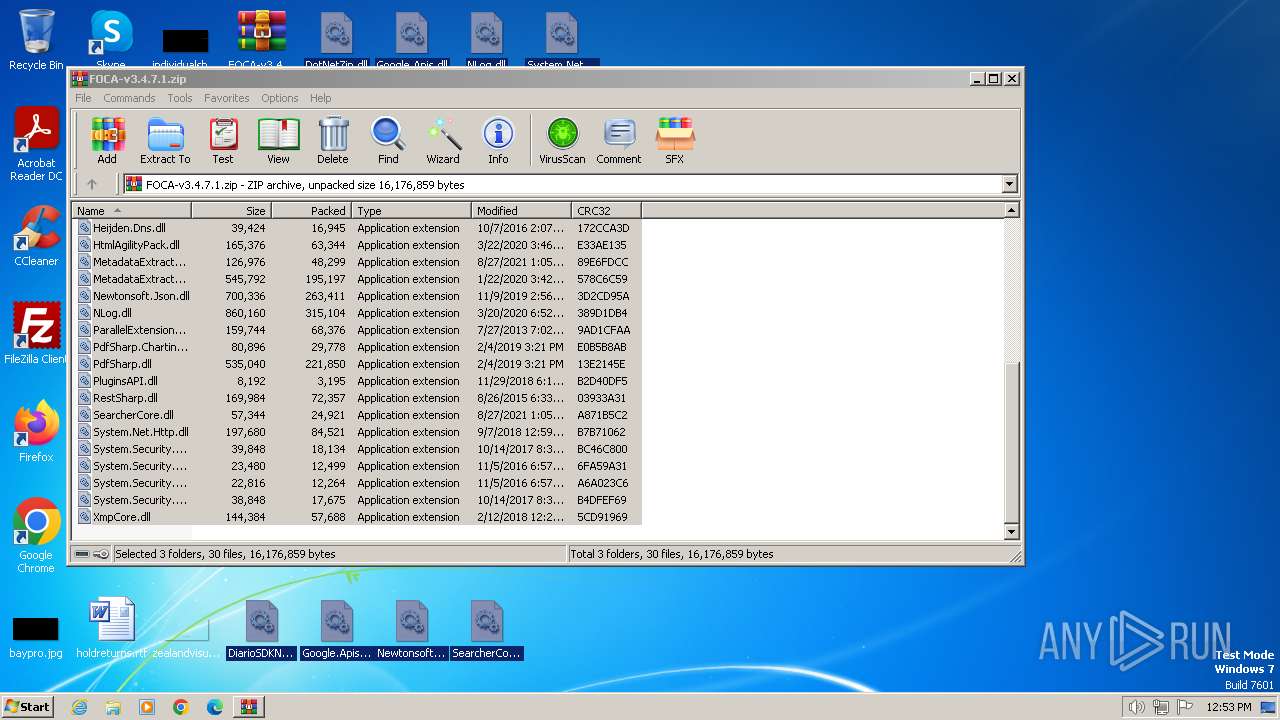Select PluginsAPI.dll row
This screenshot has width=1280, height=720.
[x=356, y=381]
